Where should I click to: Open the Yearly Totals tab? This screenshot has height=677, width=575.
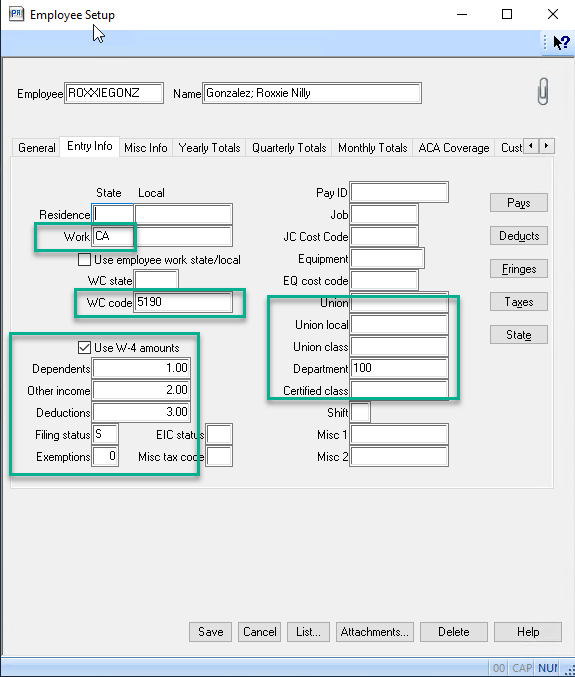click(209, 148)
